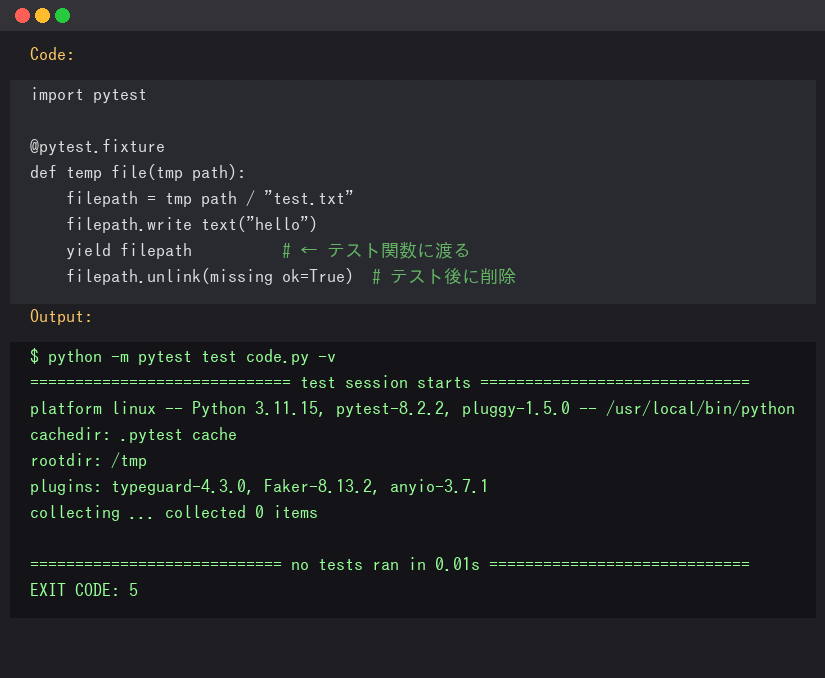Click the '@pytest.fixture' decorator line
The height and width of the screenshot is (678, 825).
point(97,146)
